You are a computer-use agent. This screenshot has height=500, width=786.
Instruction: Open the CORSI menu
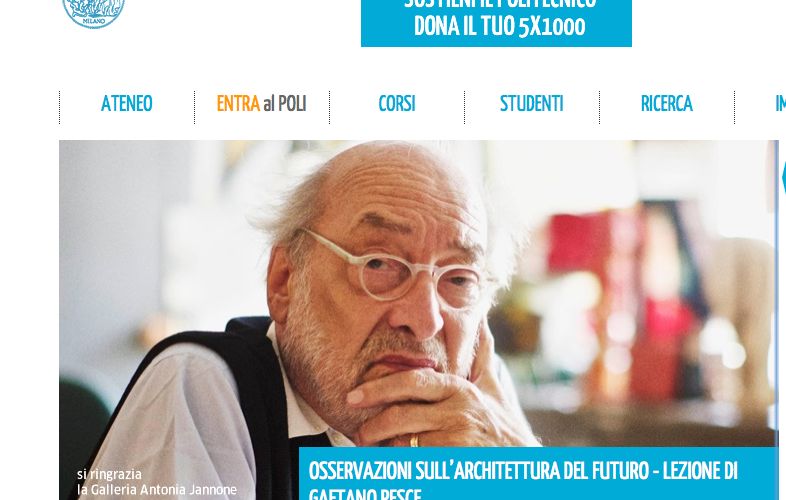point(397,104)
